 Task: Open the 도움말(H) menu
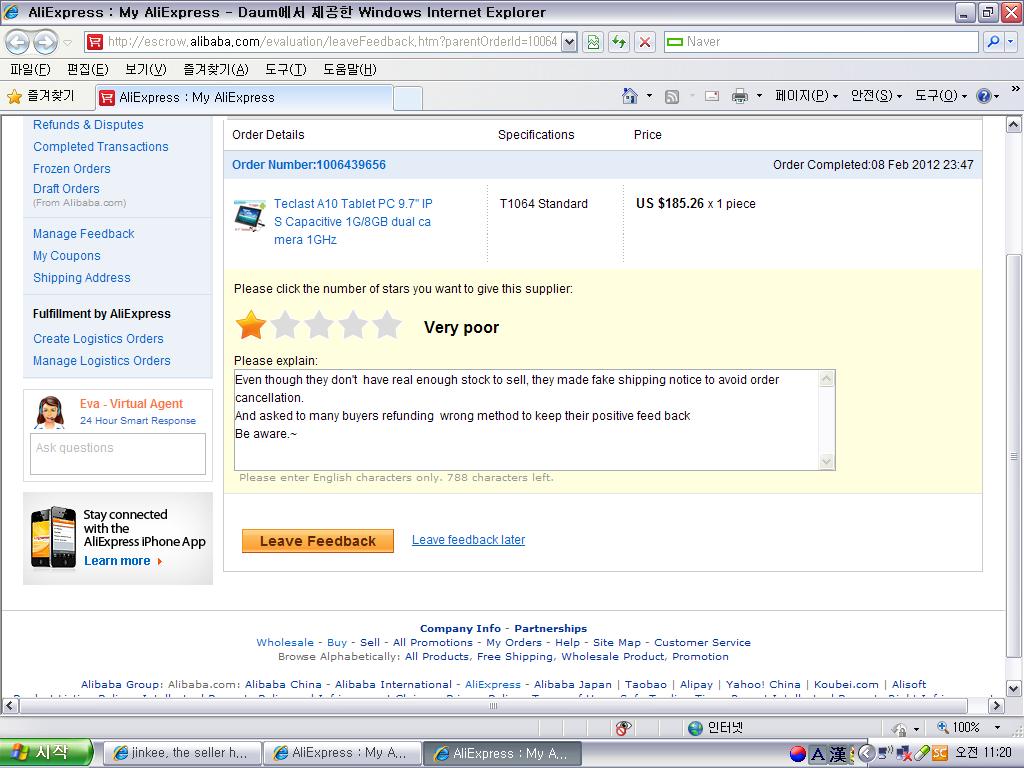(x=349, y=69)
